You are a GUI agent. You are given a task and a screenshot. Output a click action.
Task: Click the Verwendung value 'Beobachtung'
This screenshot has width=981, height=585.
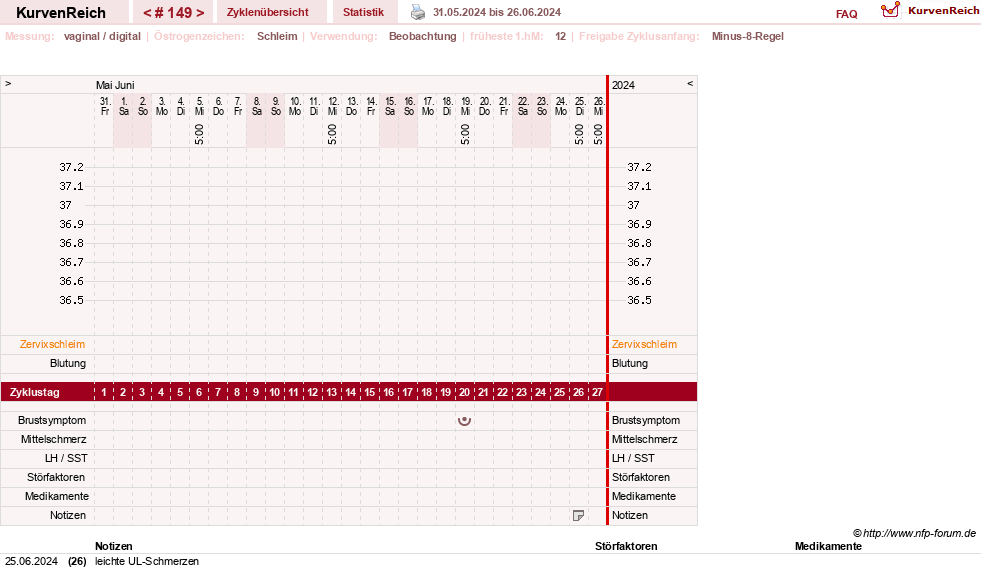[x=423, y=36]
